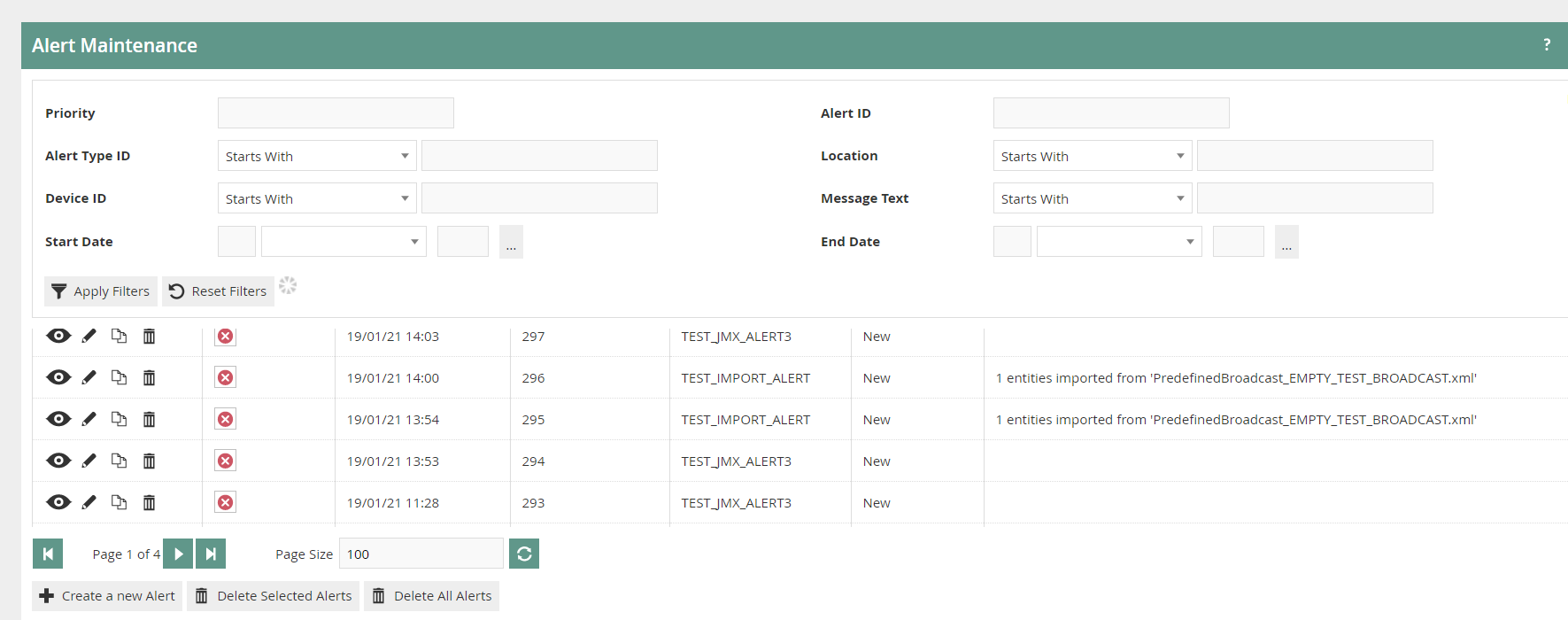Copy alert 294 using duplicate icon

(119, 461)
